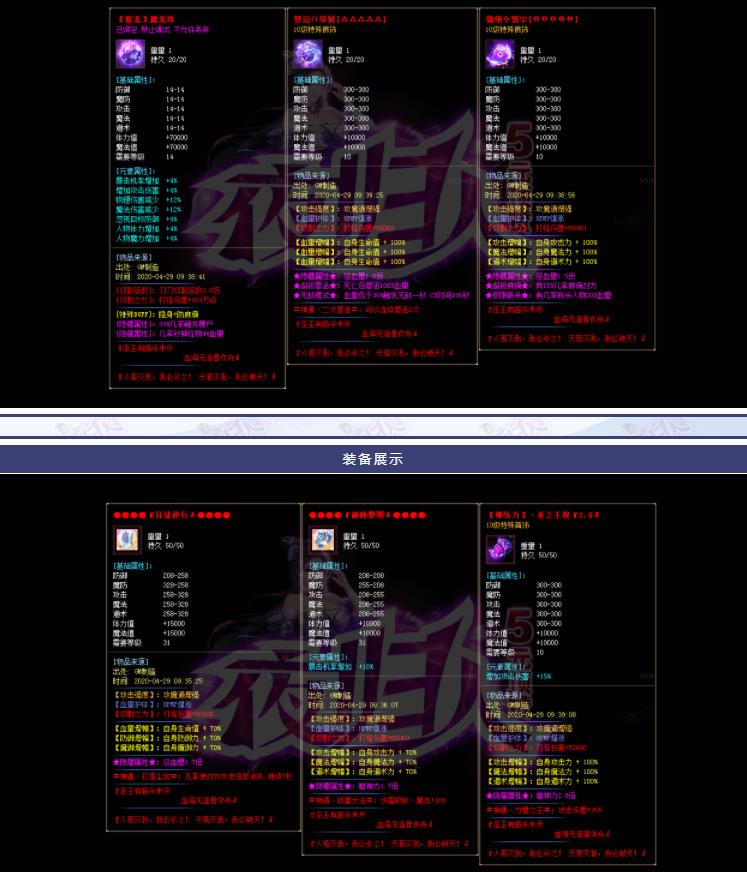747x872 pixels.
Task: Click the purple orb icon in top-right card
Action: [x=499, y=54]
